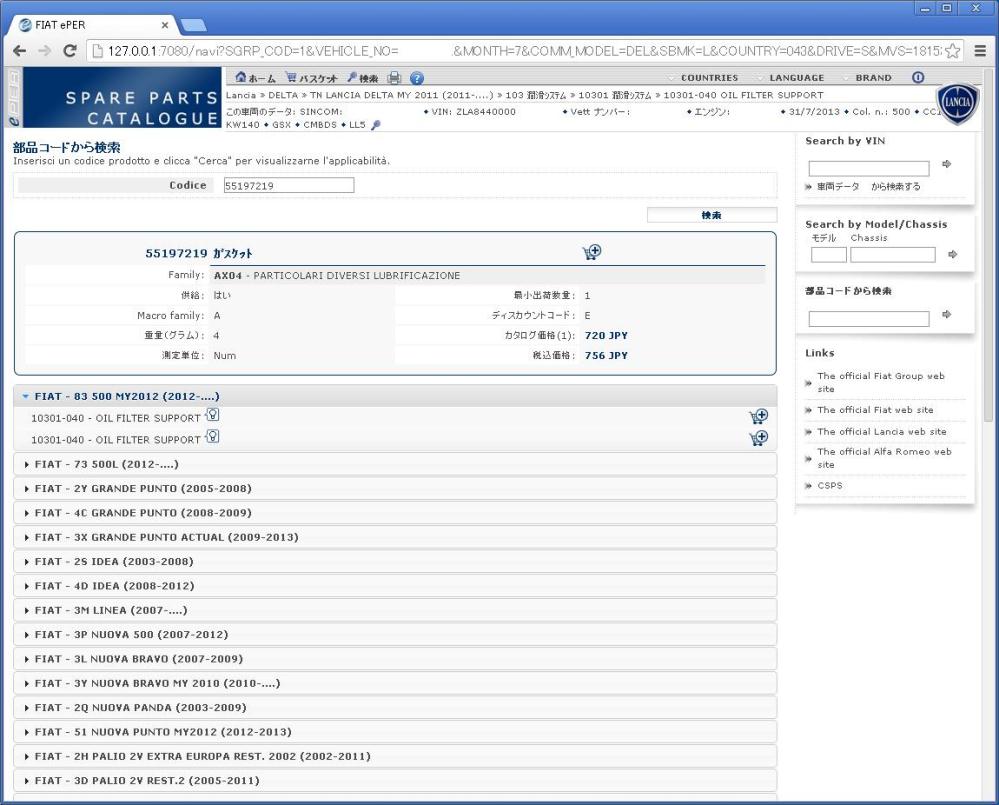Click vehicle data search link under VIN
Viewport: 999px width, 805px height.
click(868, 187)
